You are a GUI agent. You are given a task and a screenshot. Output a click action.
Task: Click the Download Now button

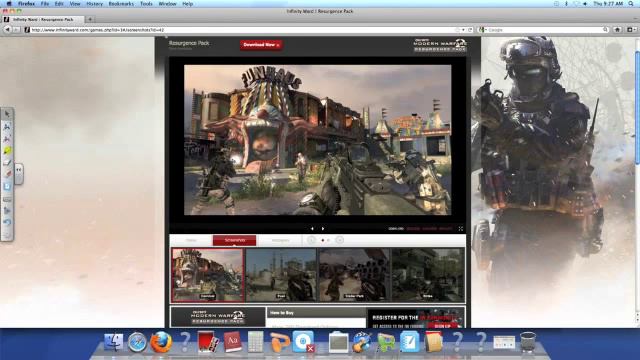[261, 45]
